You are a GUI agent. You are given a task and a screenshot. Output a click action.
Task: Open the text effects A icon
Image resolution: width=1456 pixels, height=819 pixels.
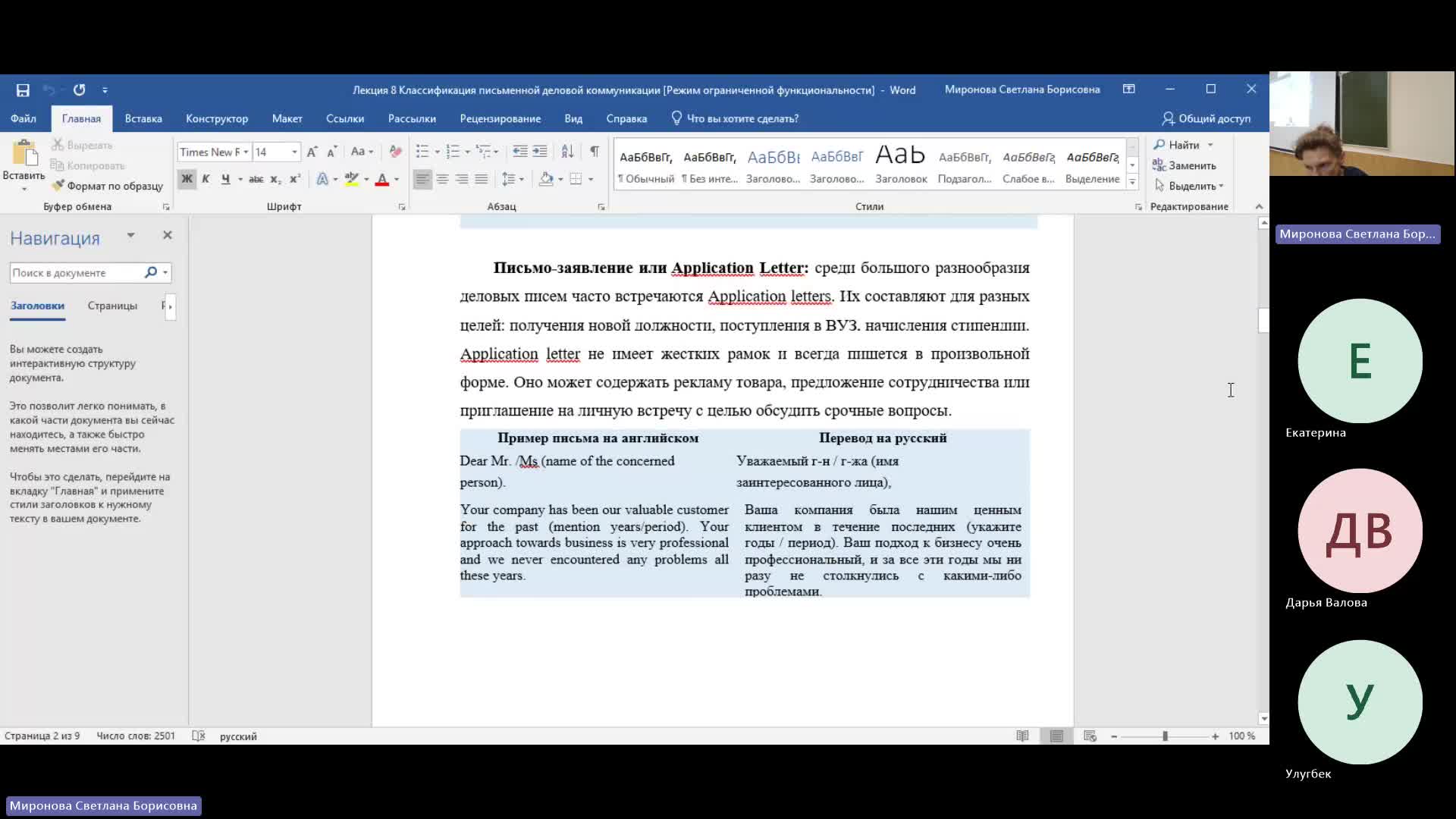point(322,179)
